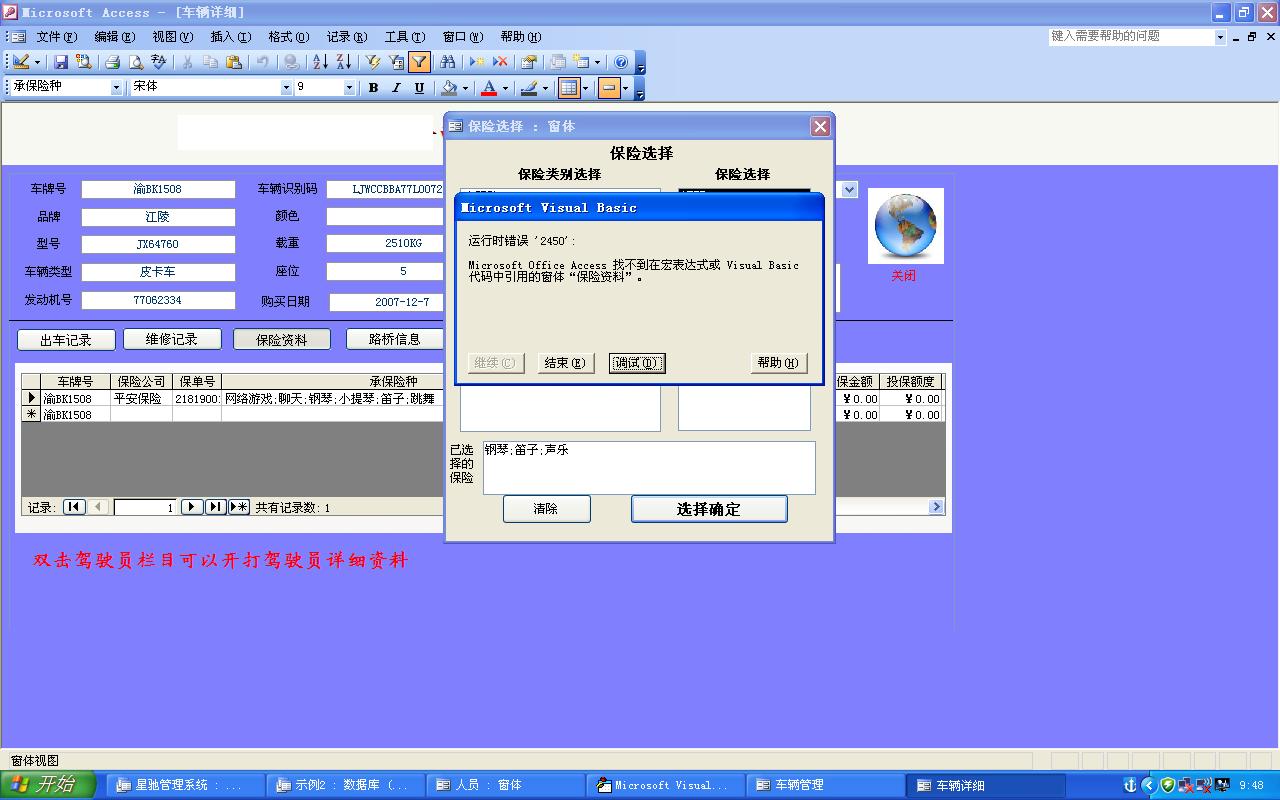The image size is (1280, 800).
Task: Click the 维修记录 button
Action: [x=172, y=339]
